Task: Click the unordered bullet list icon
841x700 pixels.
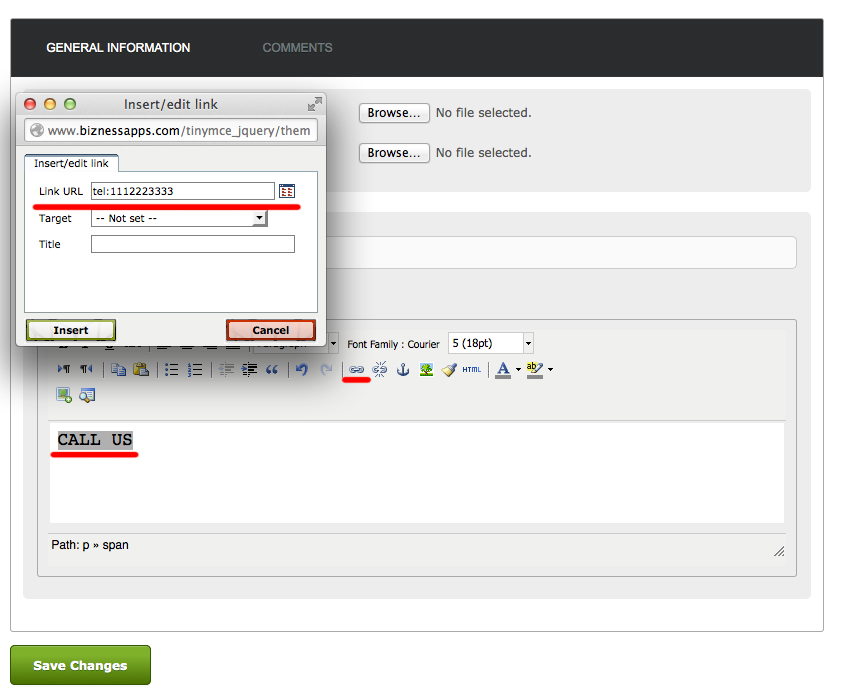Action: (x=172, y=370)
